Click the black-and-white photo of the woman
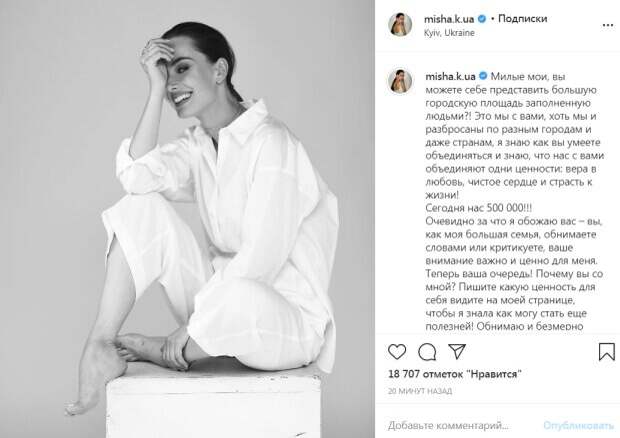 [187, 219]
